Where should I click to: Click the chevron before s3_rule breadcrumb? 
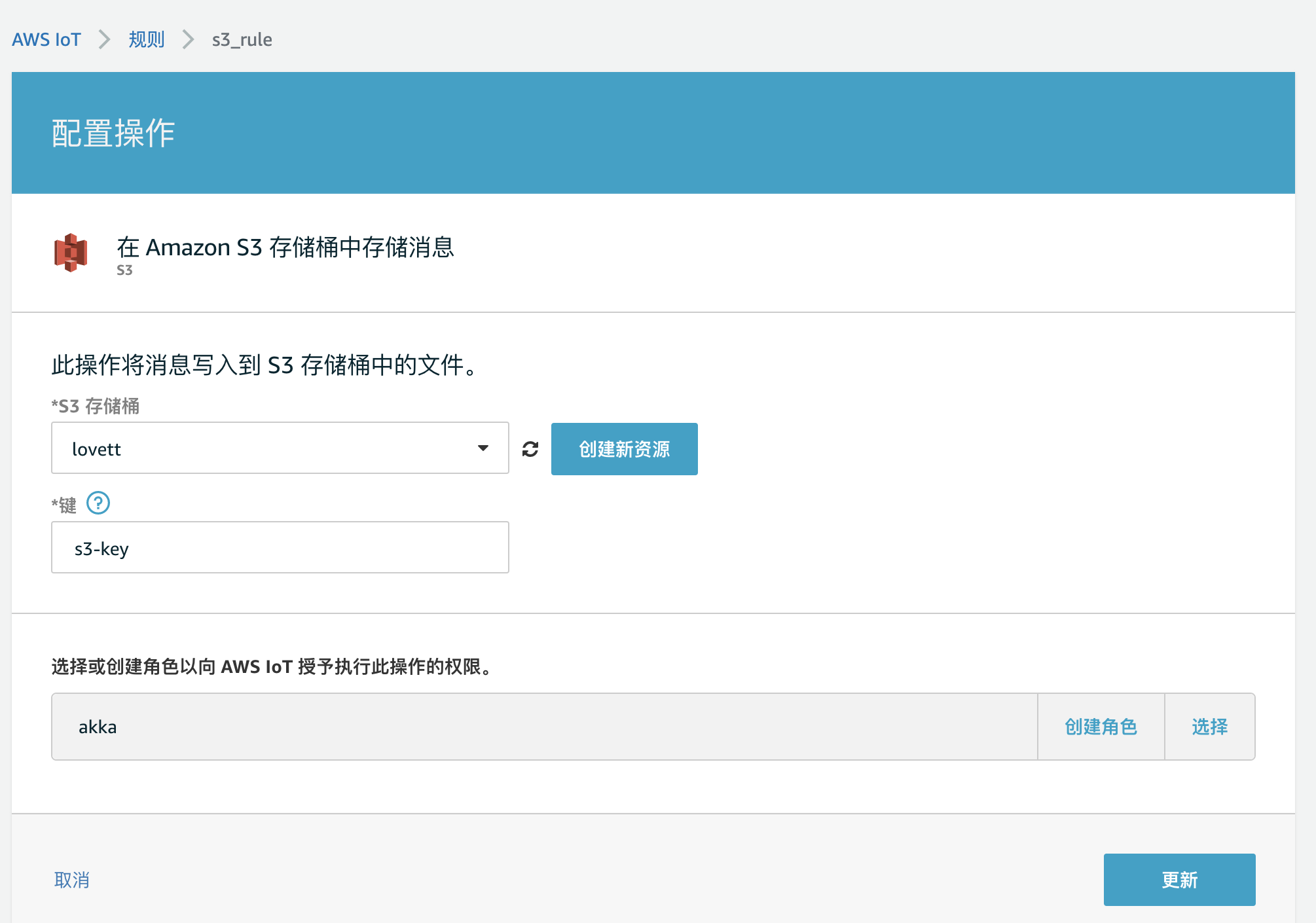188,39
